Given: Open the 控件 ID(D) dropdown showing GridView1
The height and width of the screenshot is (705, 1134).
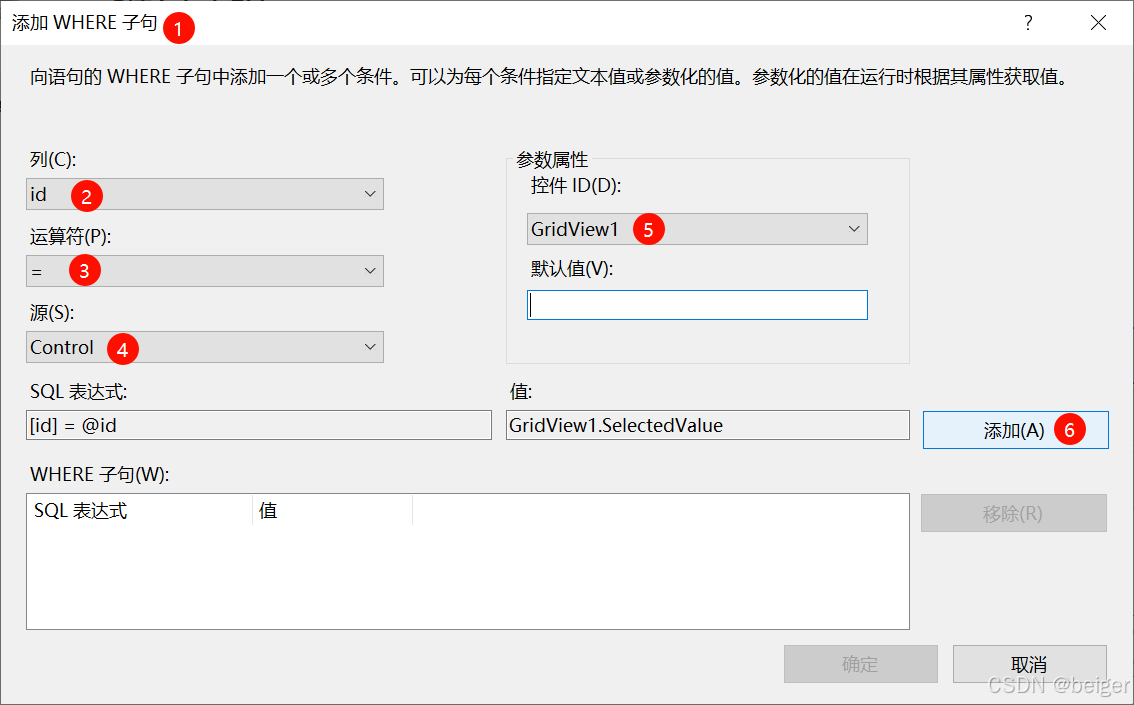Looking at the screenshot, I should click(x=697, y=229).
